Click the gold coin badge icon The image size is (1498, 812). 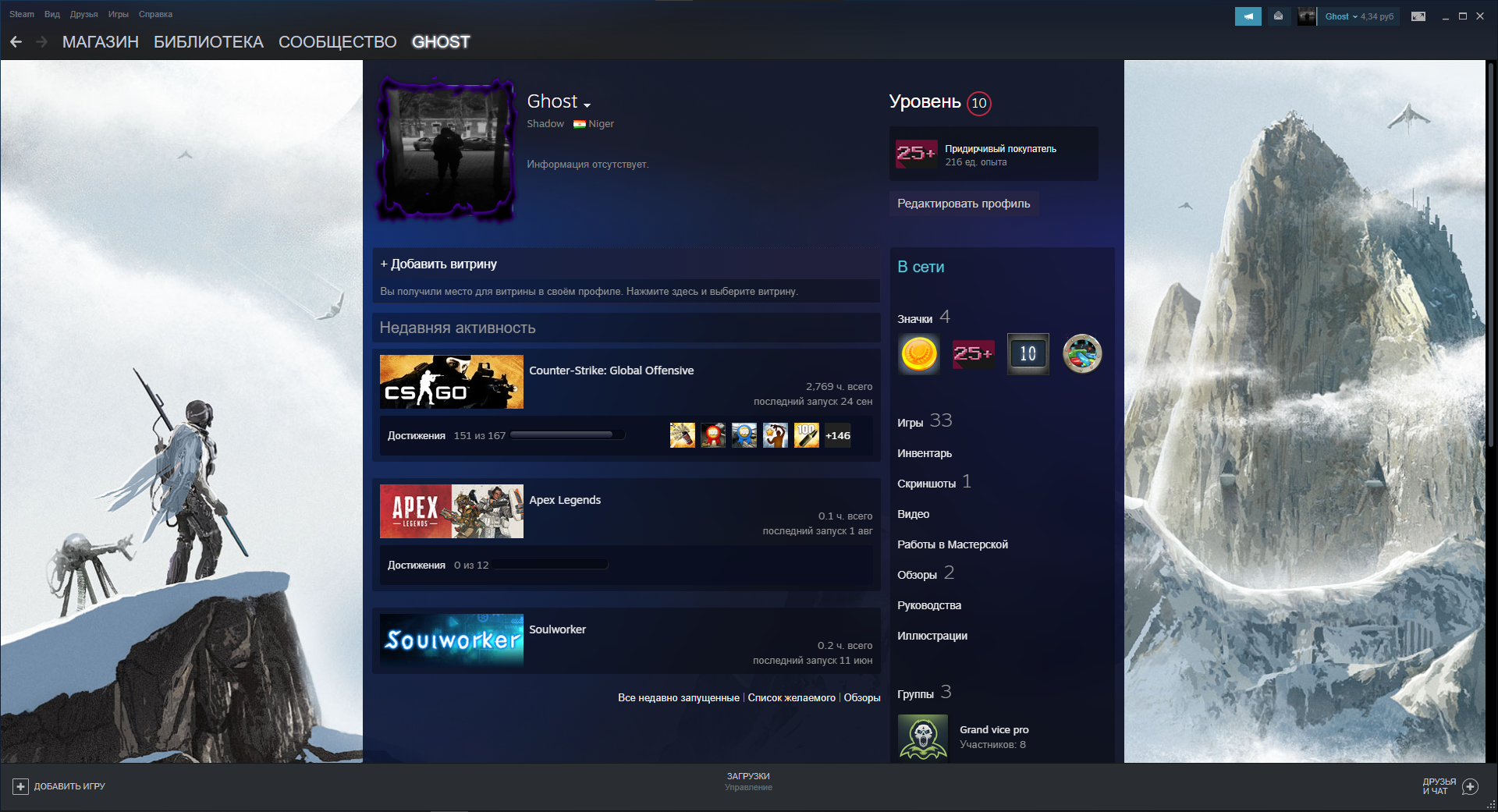click(919, 354)
